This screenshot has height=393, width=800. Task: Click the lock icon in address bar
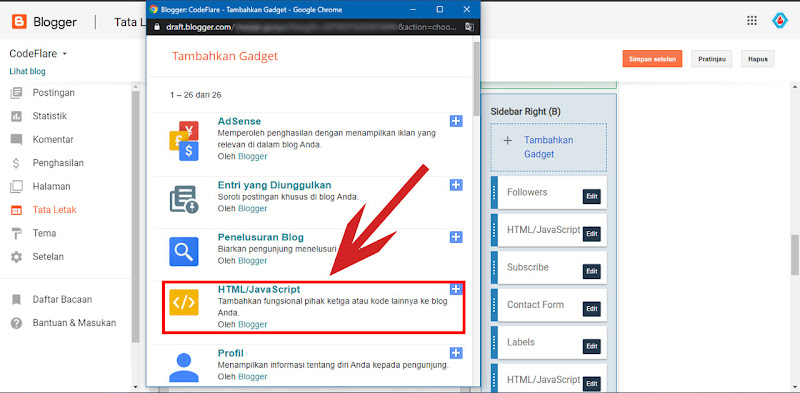pos(157,27)
